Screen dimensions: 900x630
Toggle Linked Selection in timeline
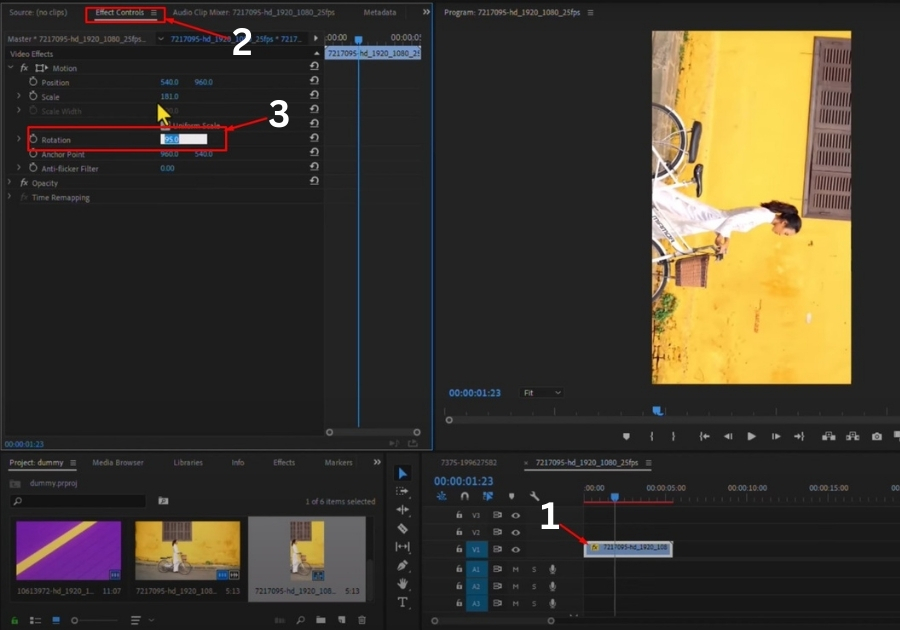487,496
